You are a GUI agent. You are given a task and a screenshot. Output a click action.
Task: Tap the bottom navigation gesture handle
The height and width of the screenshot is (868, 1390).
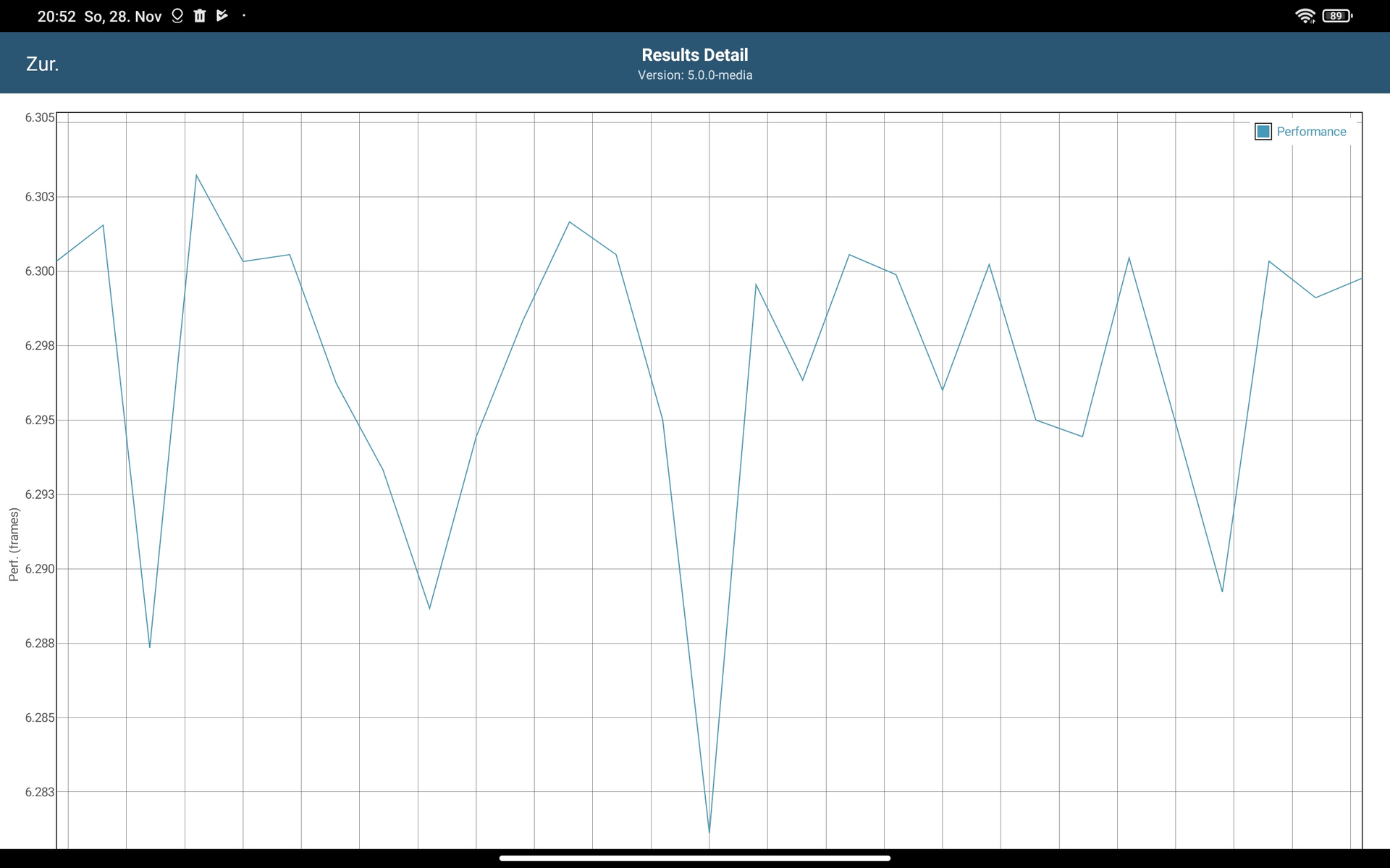694,858
